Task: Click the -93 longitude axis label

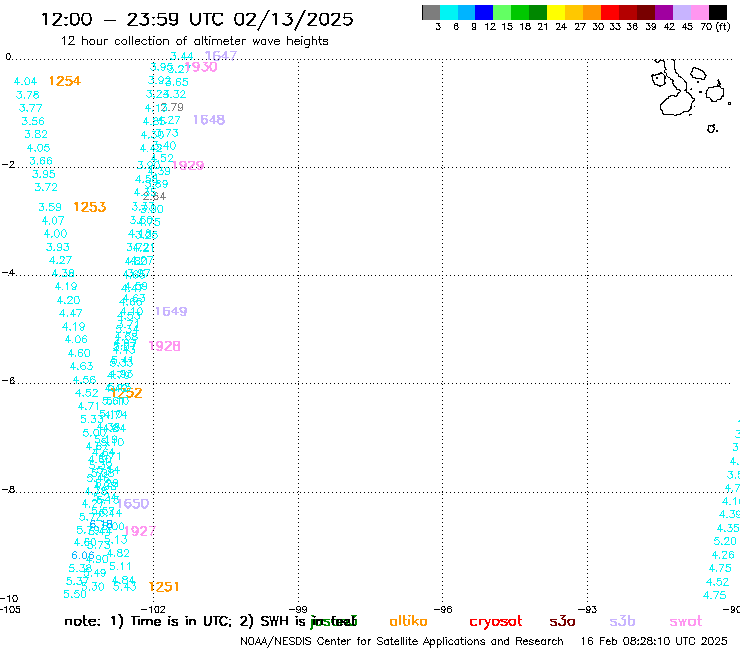Action: (x=588, y=609)
